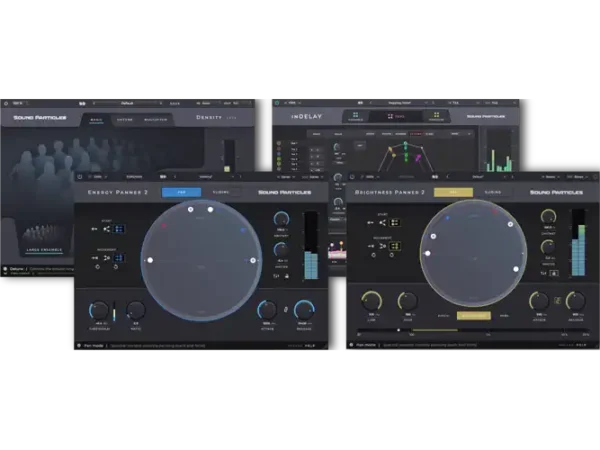The image size is (600, 450).
Task: Click the link icon between Attack and Release in Brightness Panner
Action: (x=558, y=301)
